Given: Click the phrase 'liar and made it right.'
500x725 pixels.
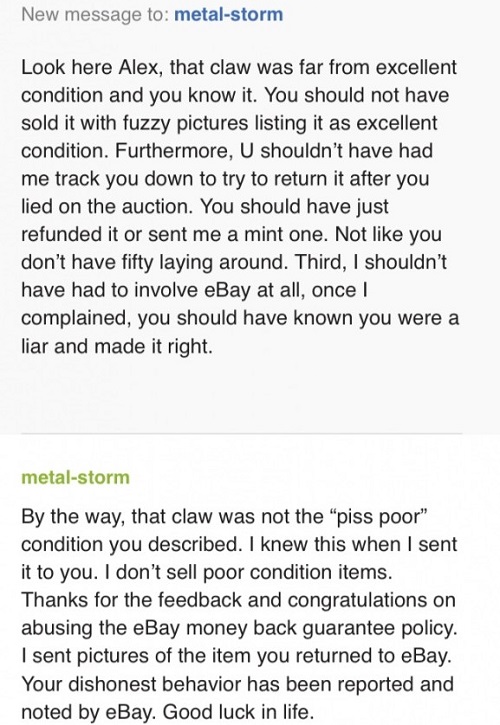Looking at the screenshot, I should [x=117, y=346].
